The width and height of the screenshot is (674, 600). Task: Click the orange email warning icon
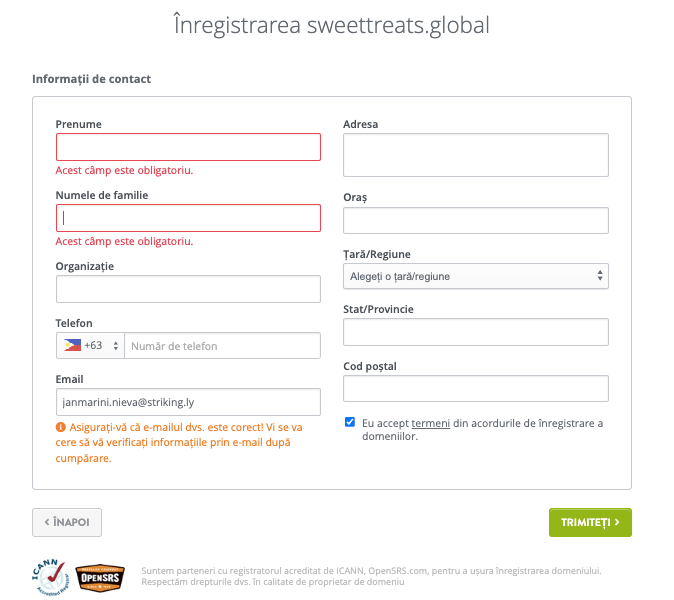61,427
